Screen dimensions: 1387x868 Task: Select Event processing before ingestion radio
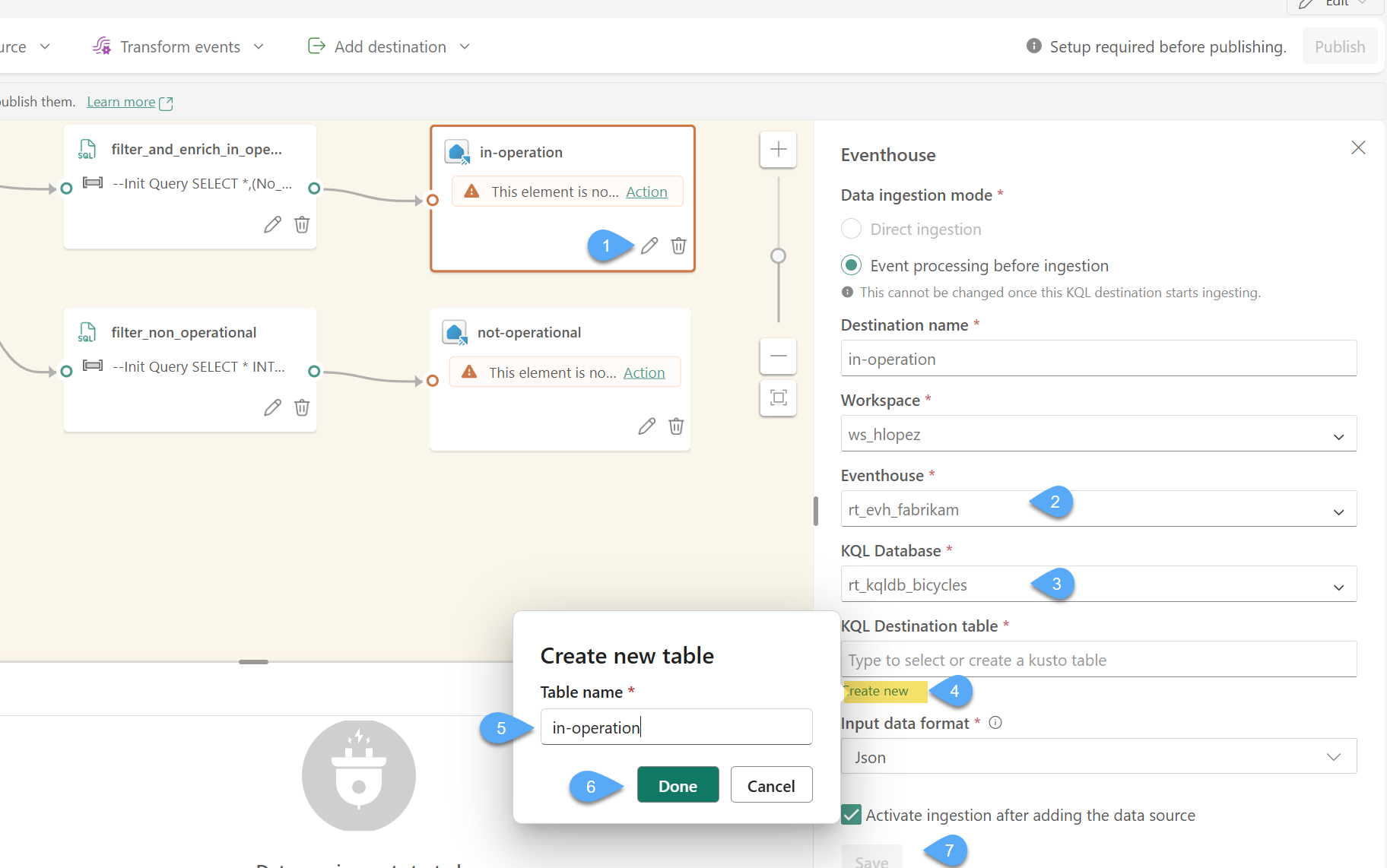coord(851,265)
